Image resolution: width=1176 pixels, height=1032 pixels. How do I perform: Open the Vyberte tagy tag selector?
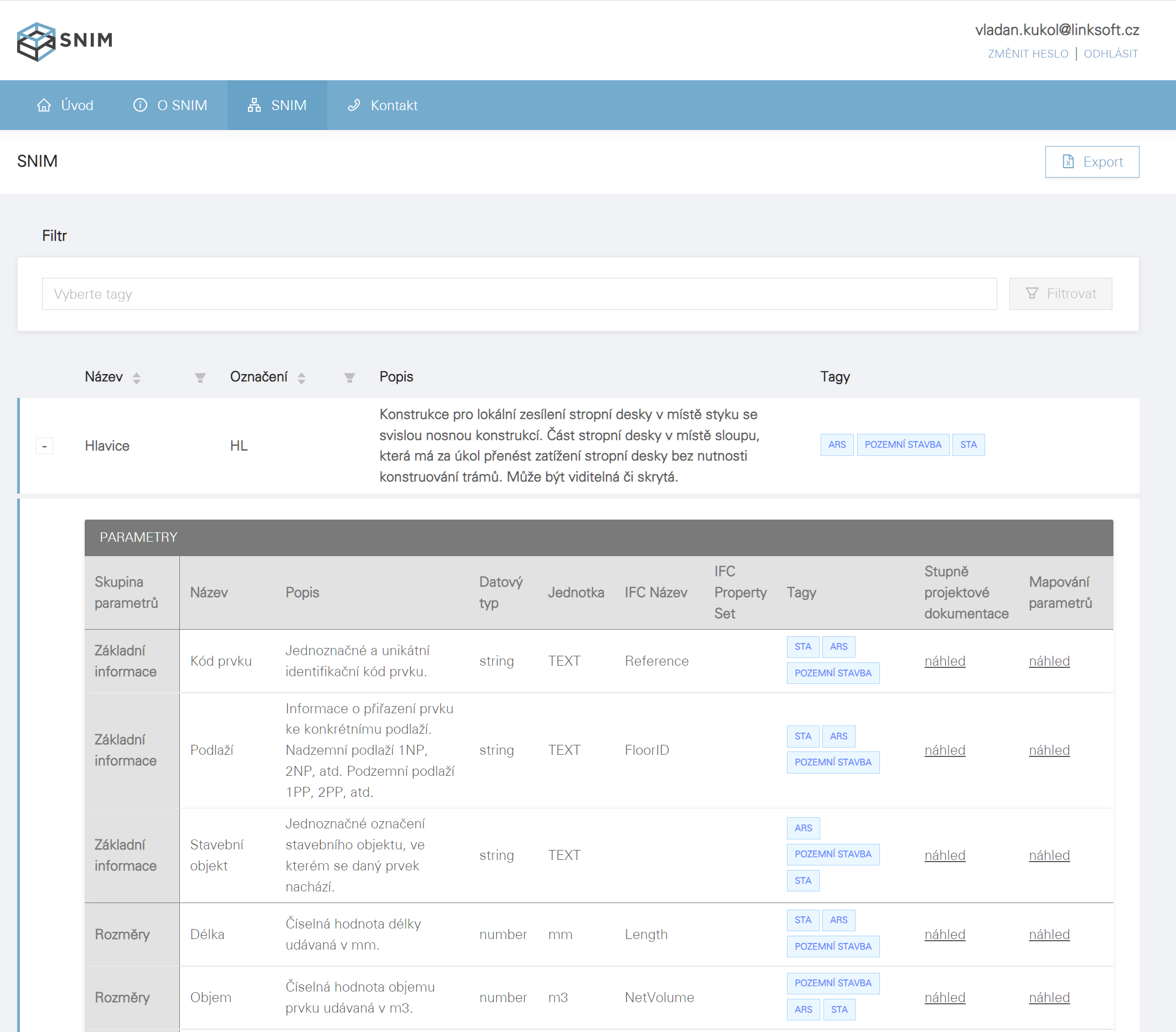(x=519, y=294)
